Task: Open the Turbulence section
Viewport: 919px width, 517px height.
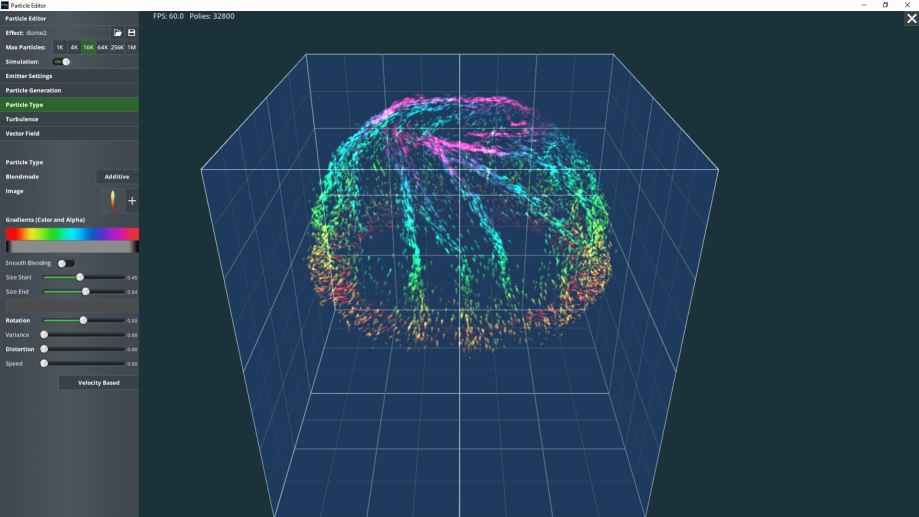Action: 69,119
